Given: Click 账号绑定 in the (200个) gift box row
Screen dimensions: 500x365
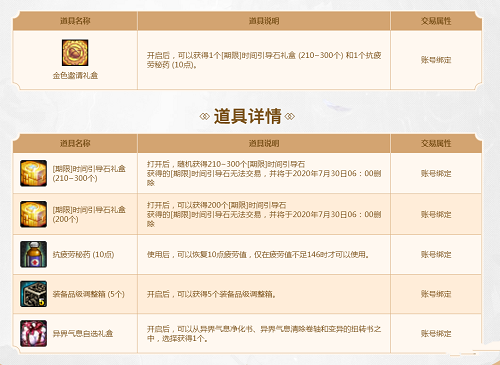Looking at the screenshot, I should pos(436,214).
